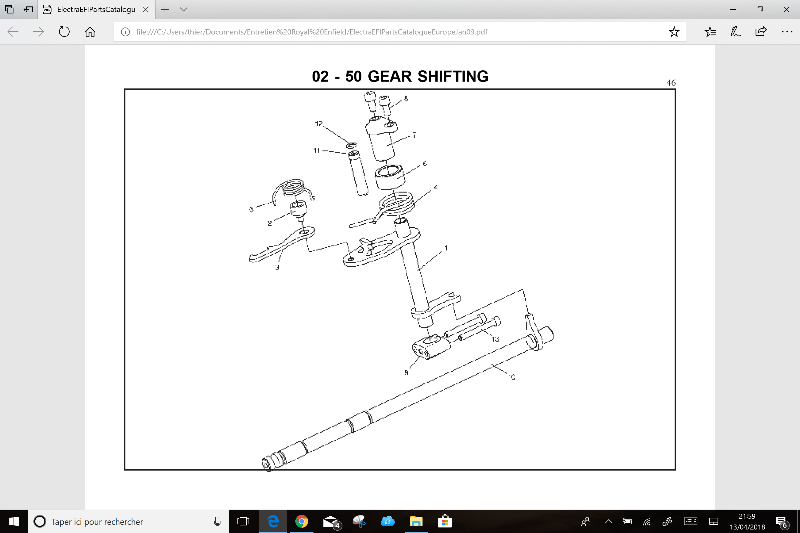Open the Favorites hub

point(710,32)
